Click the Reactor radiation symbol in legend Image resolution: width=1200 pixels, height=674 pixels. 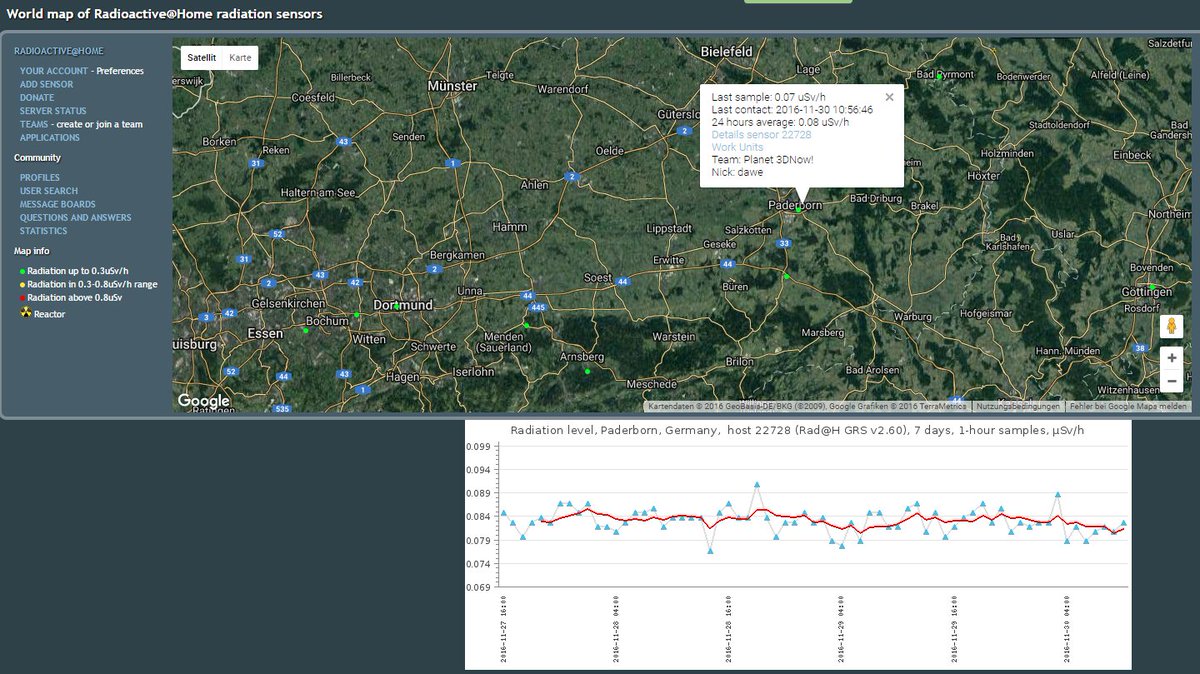pos(26,313)
